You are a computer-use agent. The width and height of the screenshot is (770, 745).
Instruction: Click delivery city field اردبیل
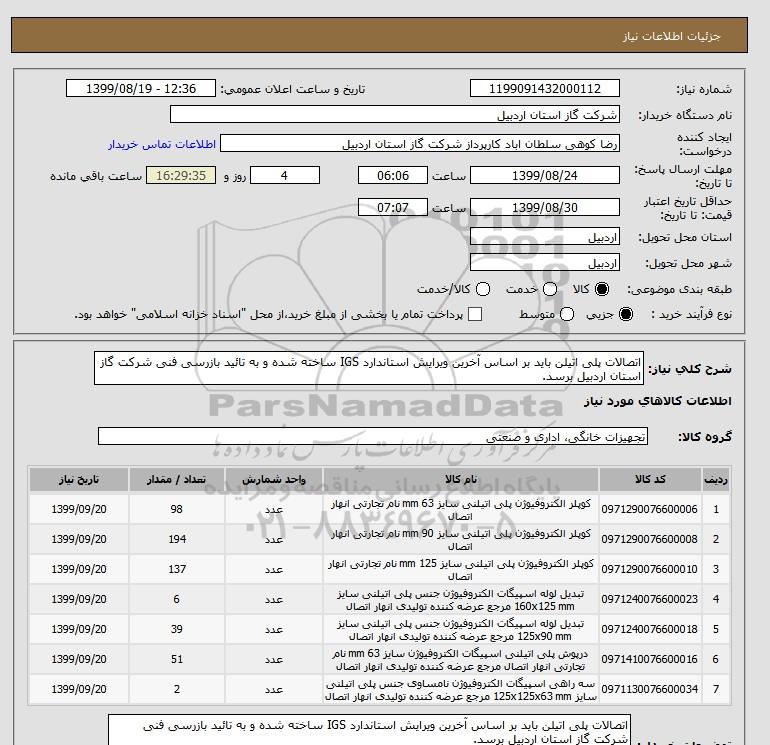pyautogui.click(x=545, y=263)
